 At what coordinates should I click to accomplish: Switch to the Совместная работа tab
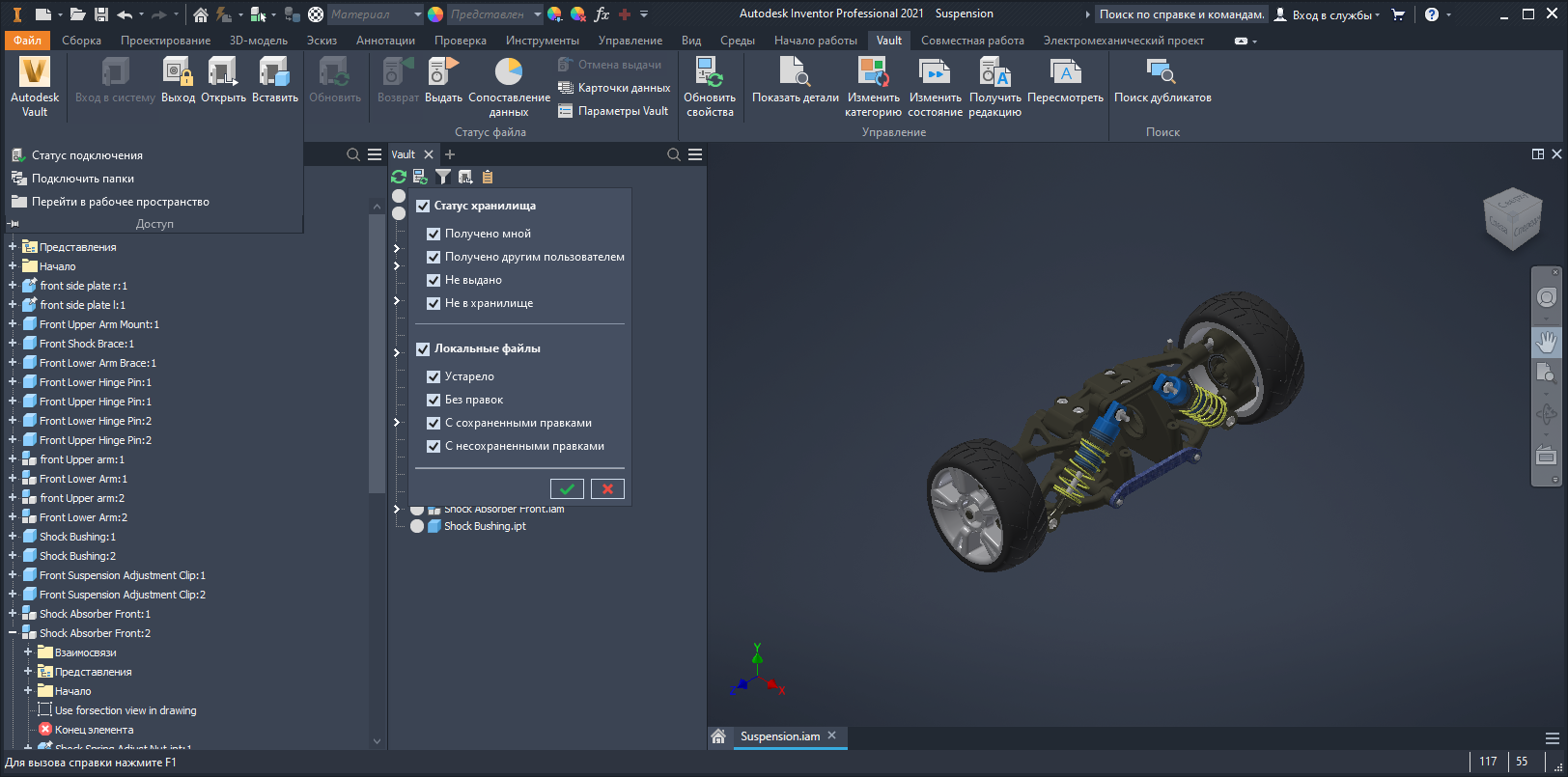click(972, 41)
